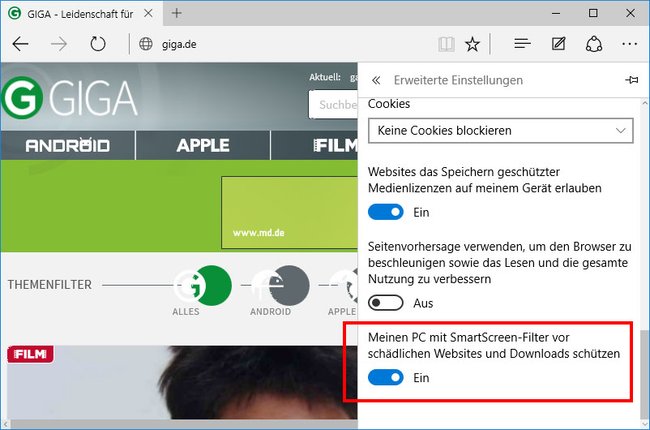The width and height of the screenshot is (650, 430).
Task: Open the ANDROID navigation tab
Action: (68, 146)
